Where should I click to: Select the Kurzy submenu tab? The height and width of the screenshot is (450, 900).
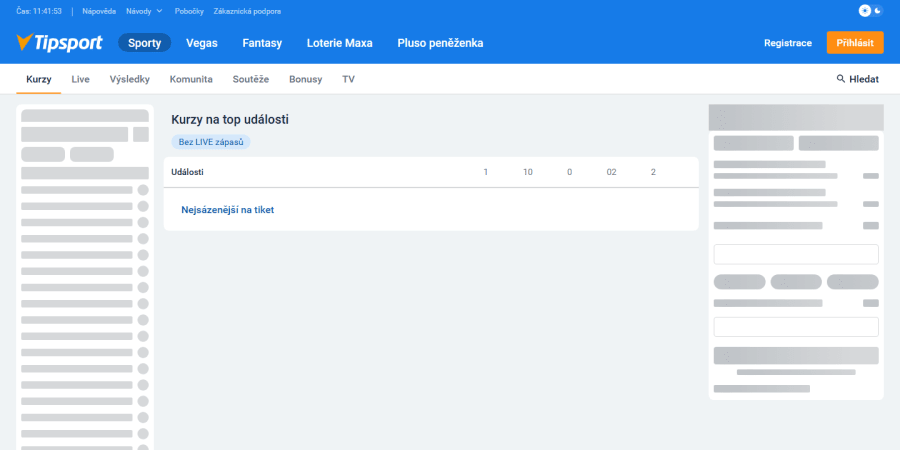(x=38, y=79)
